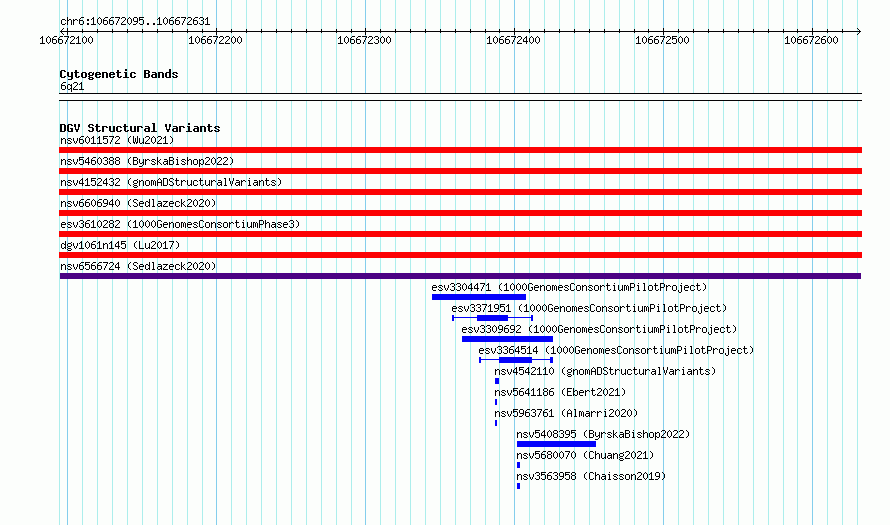Open esv3304471 (1000GenomesConsortiumPilotProject) label
The width and height of the screenshot is (890, 525).
pyautogui.click(x=569, y=287)
